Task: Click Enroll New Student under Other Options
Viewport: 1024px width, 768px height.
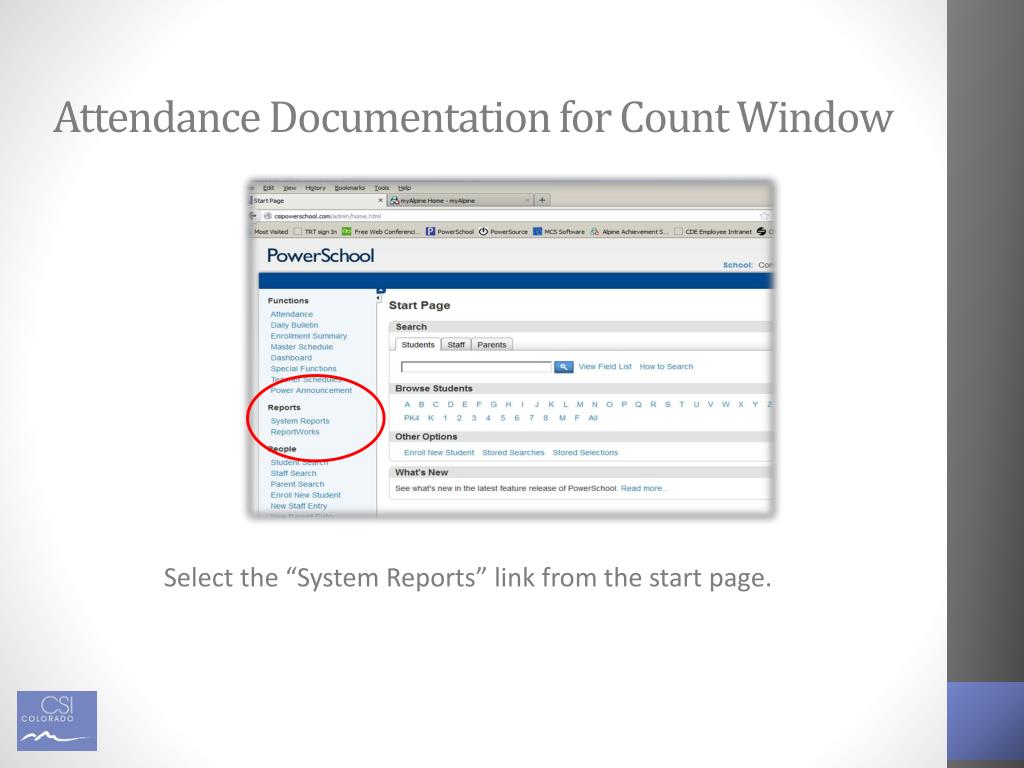Action: click(x=439, y=453)
